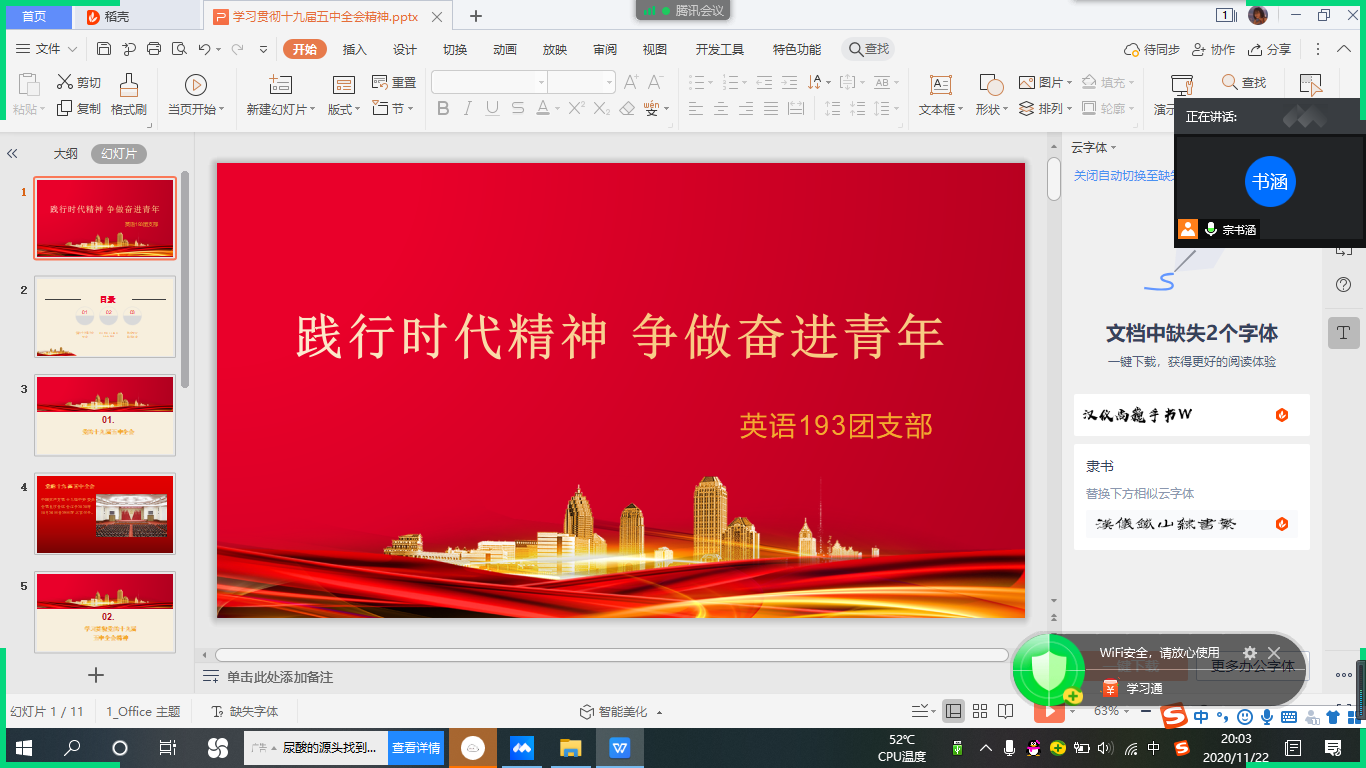Start slideshow from the status bar play button
The height and width of the screenshot is (768, 1366).
pyautogui.click(x=1048, y=711)
